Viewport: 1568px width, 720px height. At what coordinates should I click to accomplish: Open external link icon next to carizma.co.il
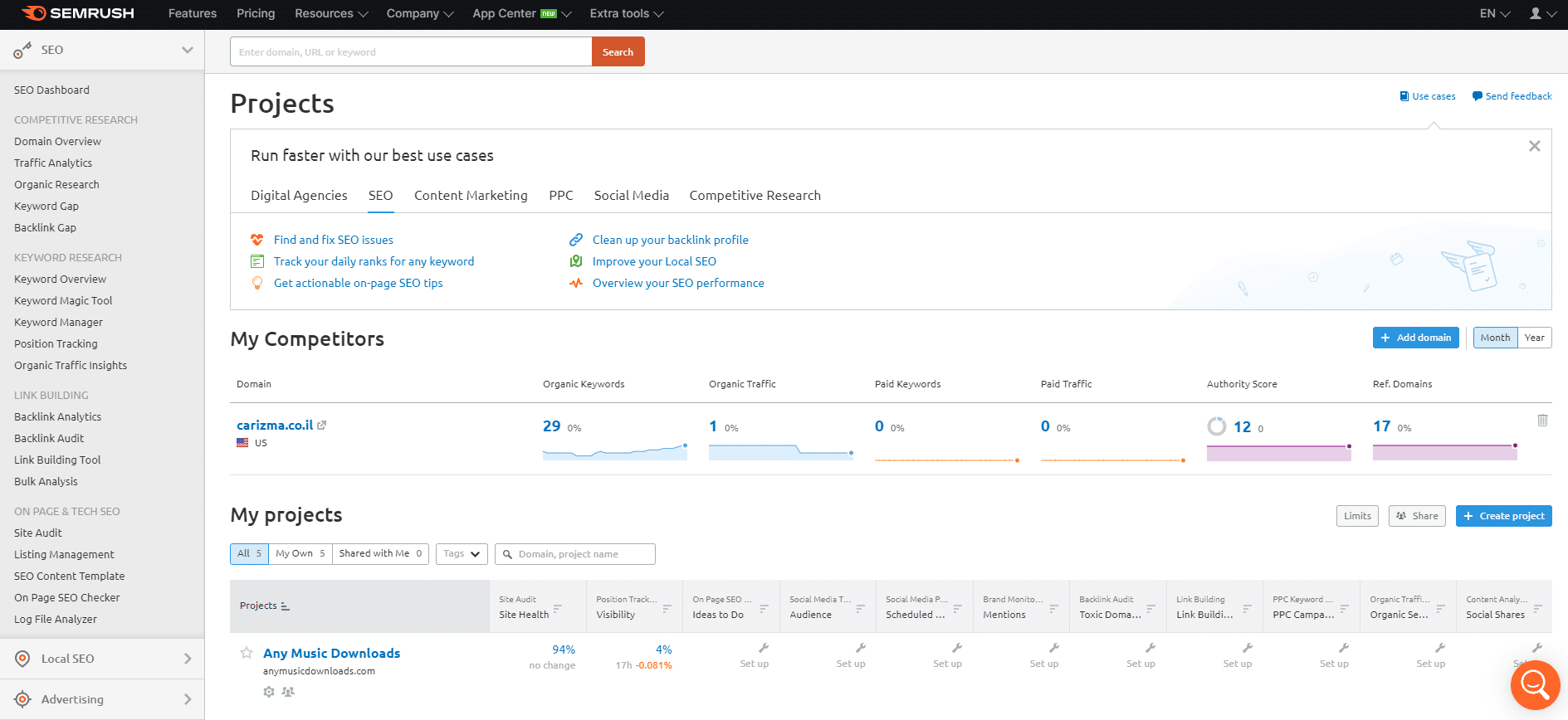[x=322, y=425]
